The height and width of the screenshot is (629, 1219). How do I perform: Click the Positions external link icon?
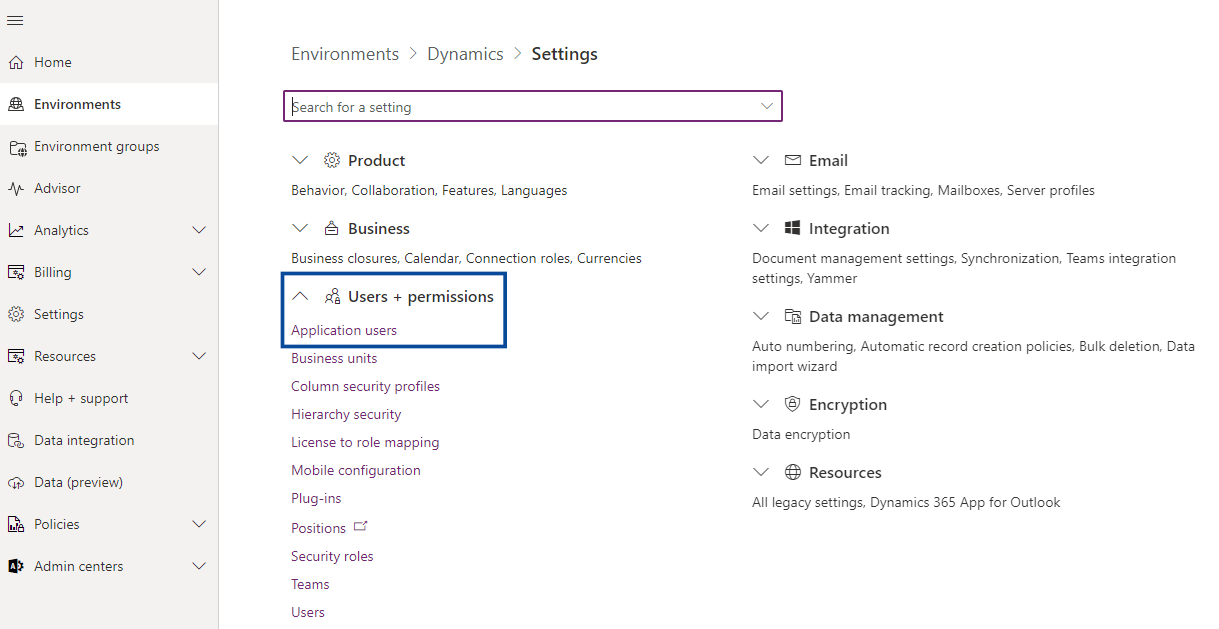pyautogui.click(x=361, y=526)
